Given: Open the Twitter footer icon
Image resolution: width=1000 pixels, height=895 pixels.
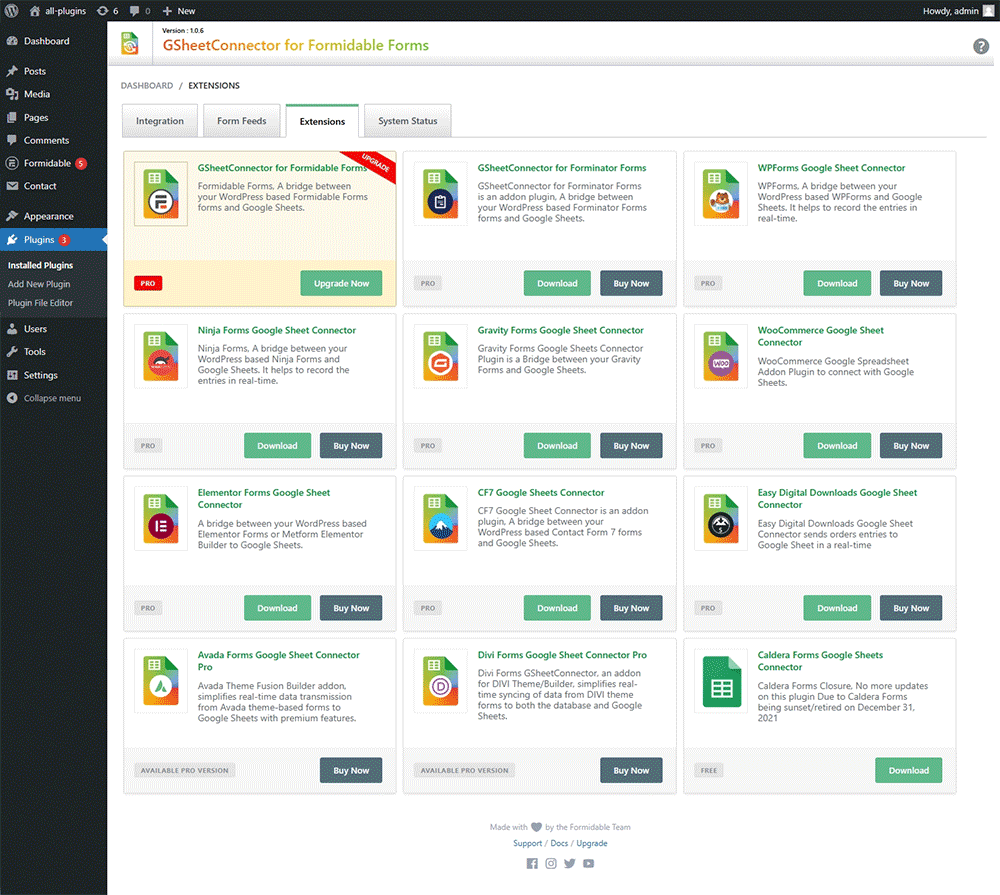Looking at the screenshot, I should click(x=570, y=863).
